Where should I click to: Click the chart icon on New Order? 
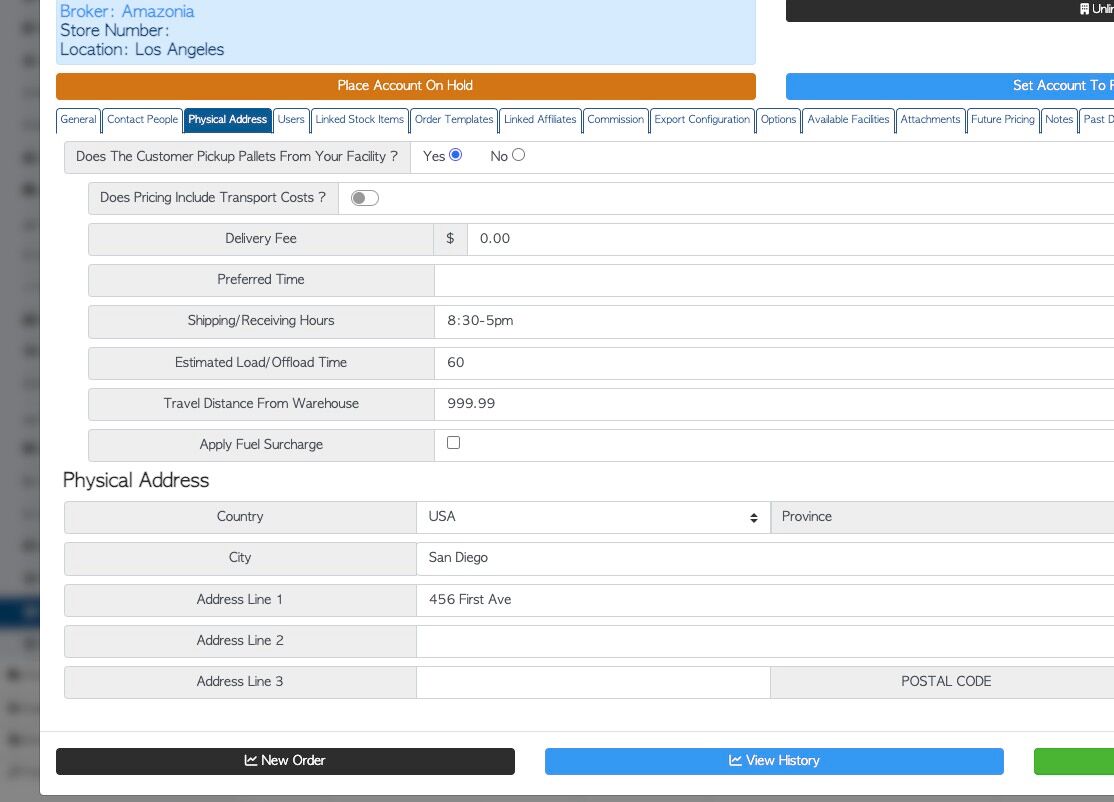(x=251, y=760)
